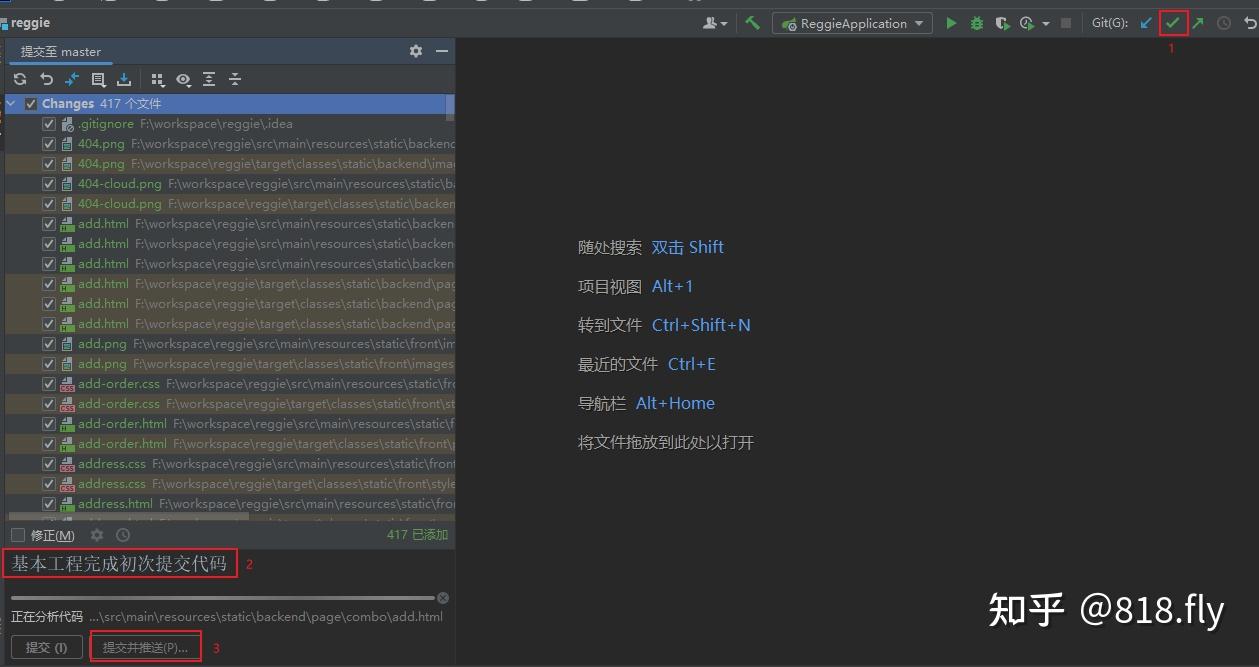Uncheck the Changes 417 files checkbox
Viewport: 1259px width, 667px height.
pyautogui.click(x=31, y=103)
